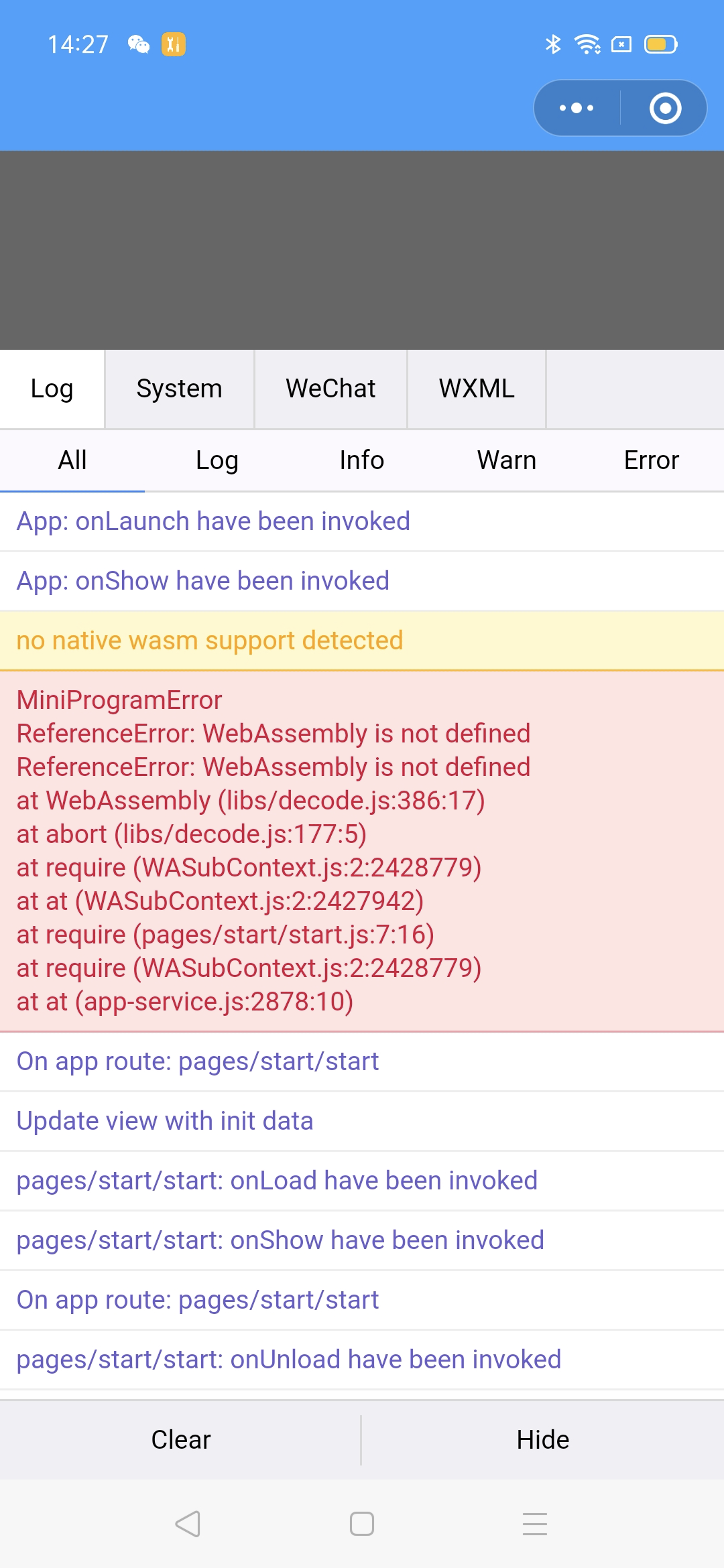Select the no native wasm warning entry
This screenshot has height=1568, width=724.
362,641
